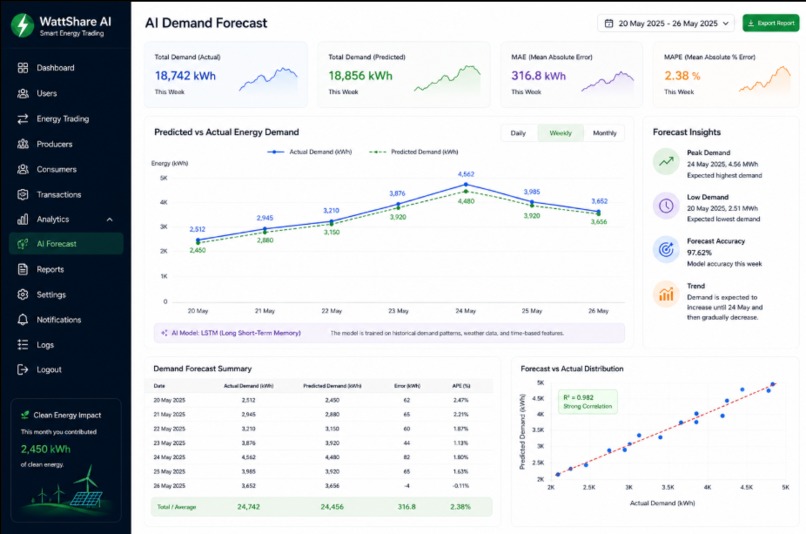
Task: Click the Total / Average row label
Action: (176, 507)
